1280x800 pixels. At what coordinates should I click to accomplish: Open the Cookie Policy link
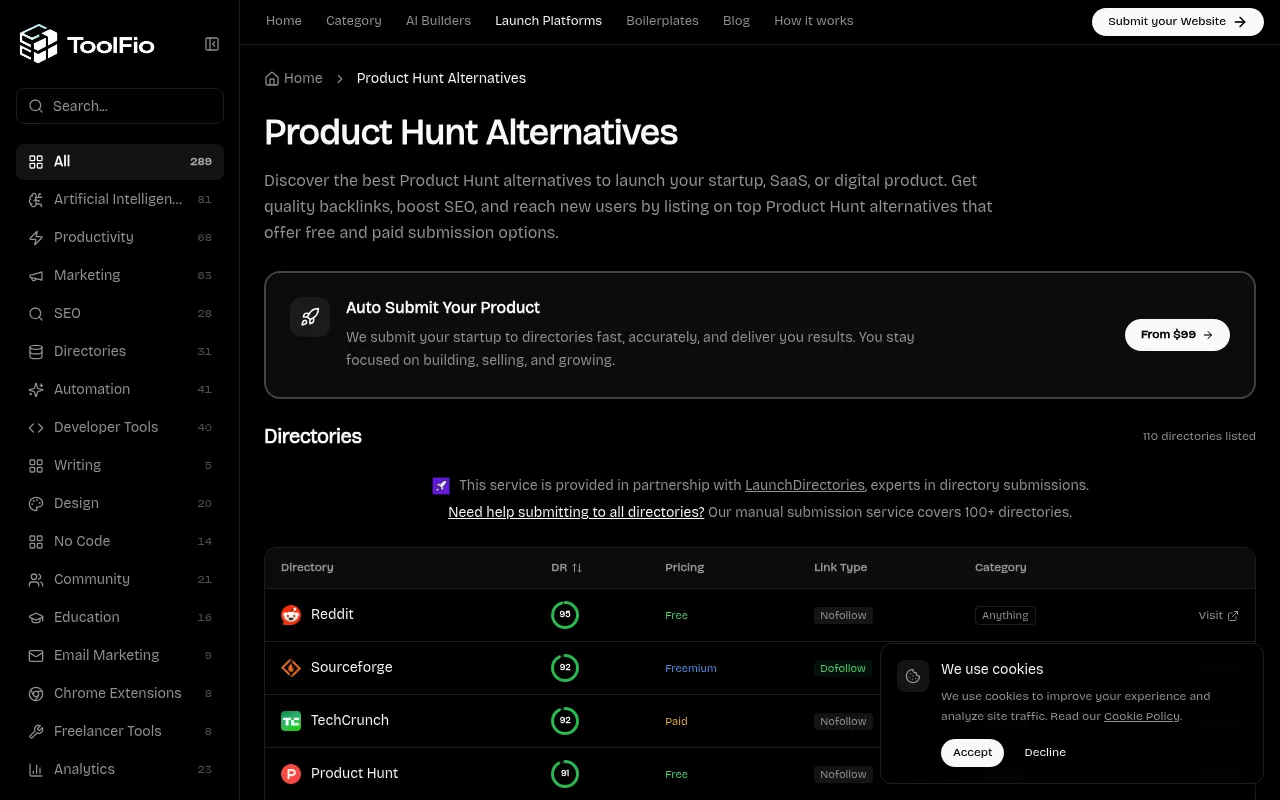click(1141, 716)
